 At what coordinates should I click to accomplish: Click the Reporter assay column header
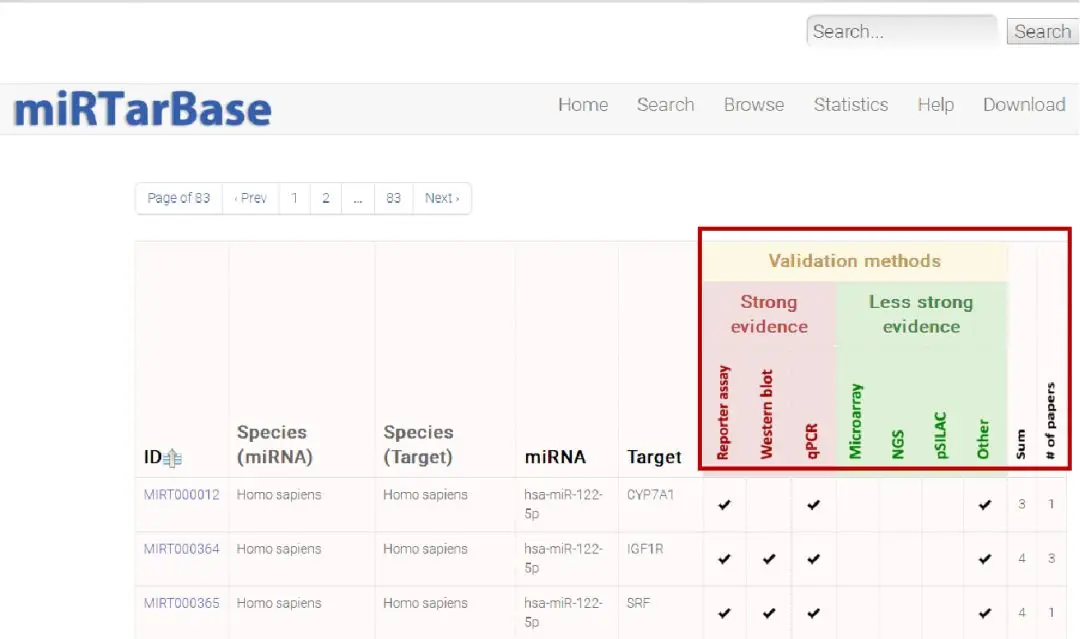(x=723, y=414)
